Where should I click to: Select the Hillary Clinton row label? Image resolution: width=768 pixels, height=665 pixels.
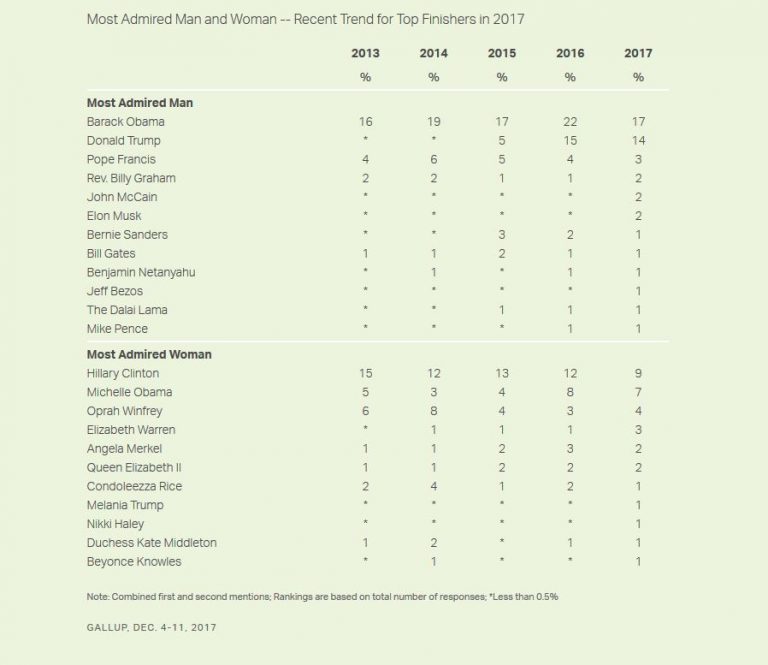point(123,373)
